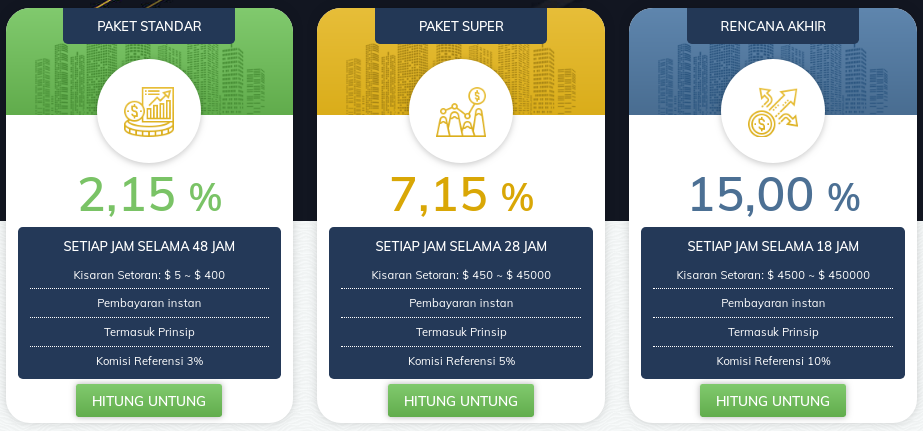The width and height of the screenshot is (923, 431).
Task: Select the Rencana Akhir header label
Action: [773, 26]
